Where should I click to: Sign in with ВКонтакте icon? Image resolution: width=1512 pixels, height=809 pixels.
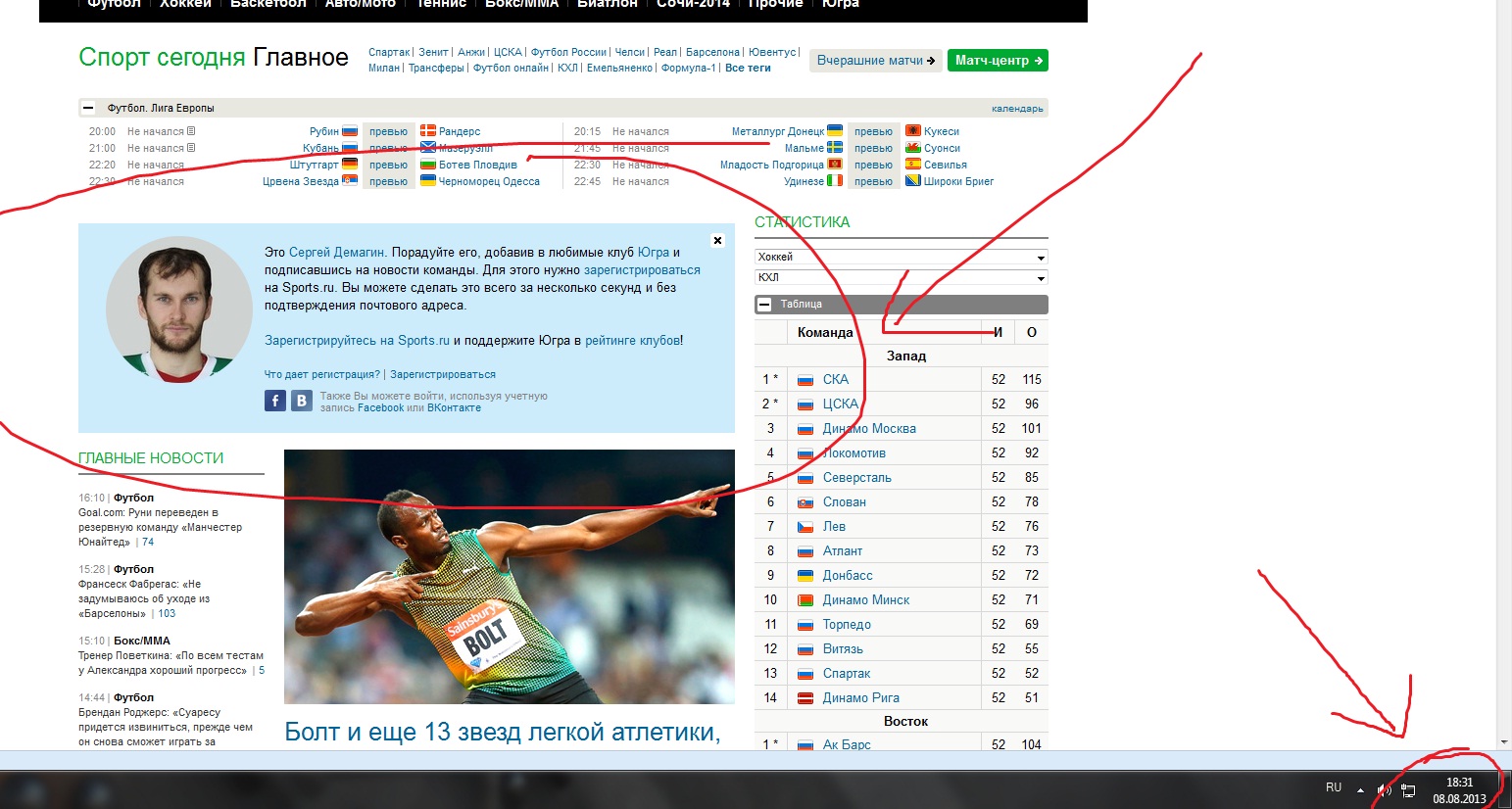(302, 401)
